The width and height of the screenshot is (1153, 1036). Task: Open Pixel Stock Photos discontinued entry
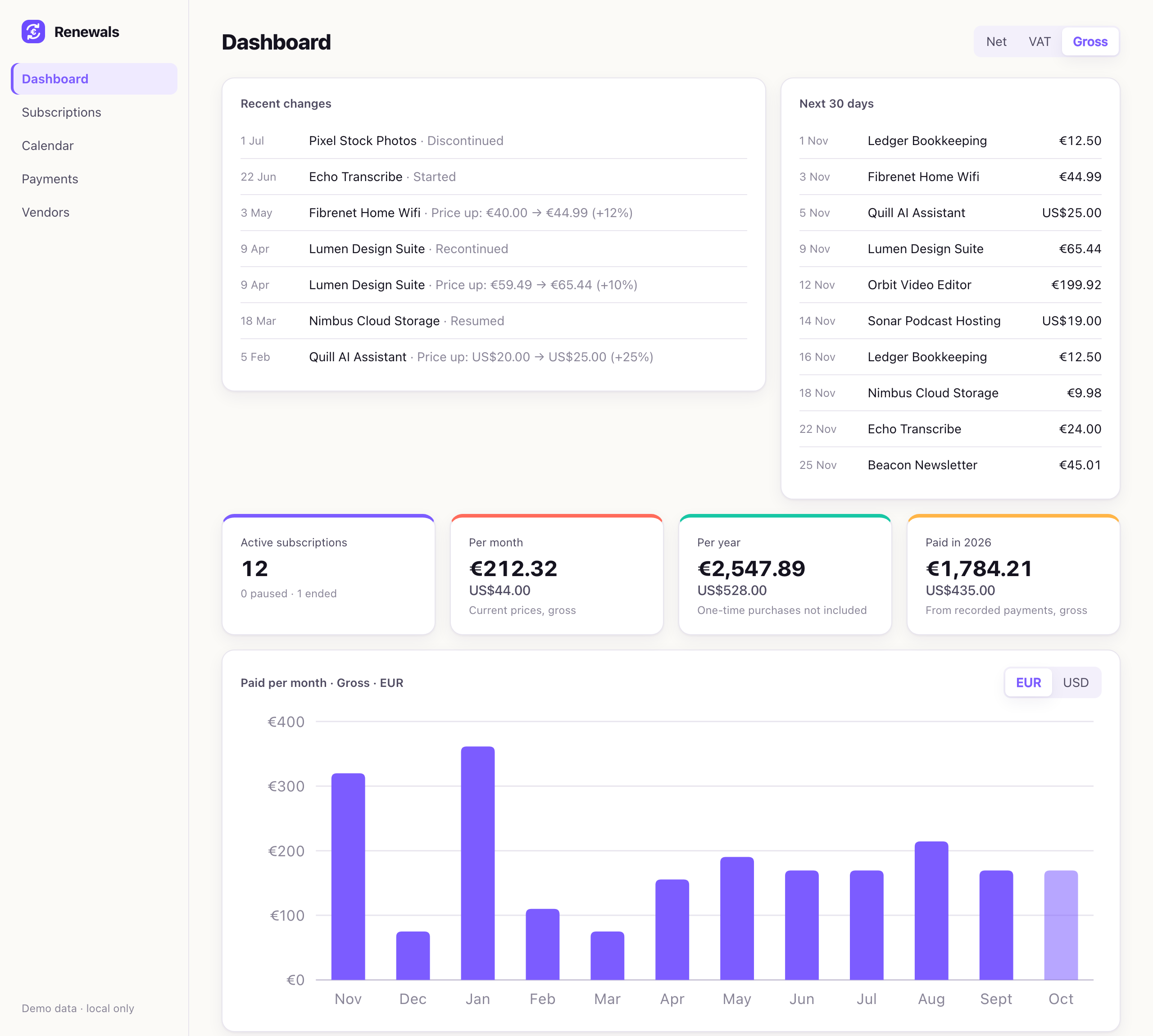494,141
